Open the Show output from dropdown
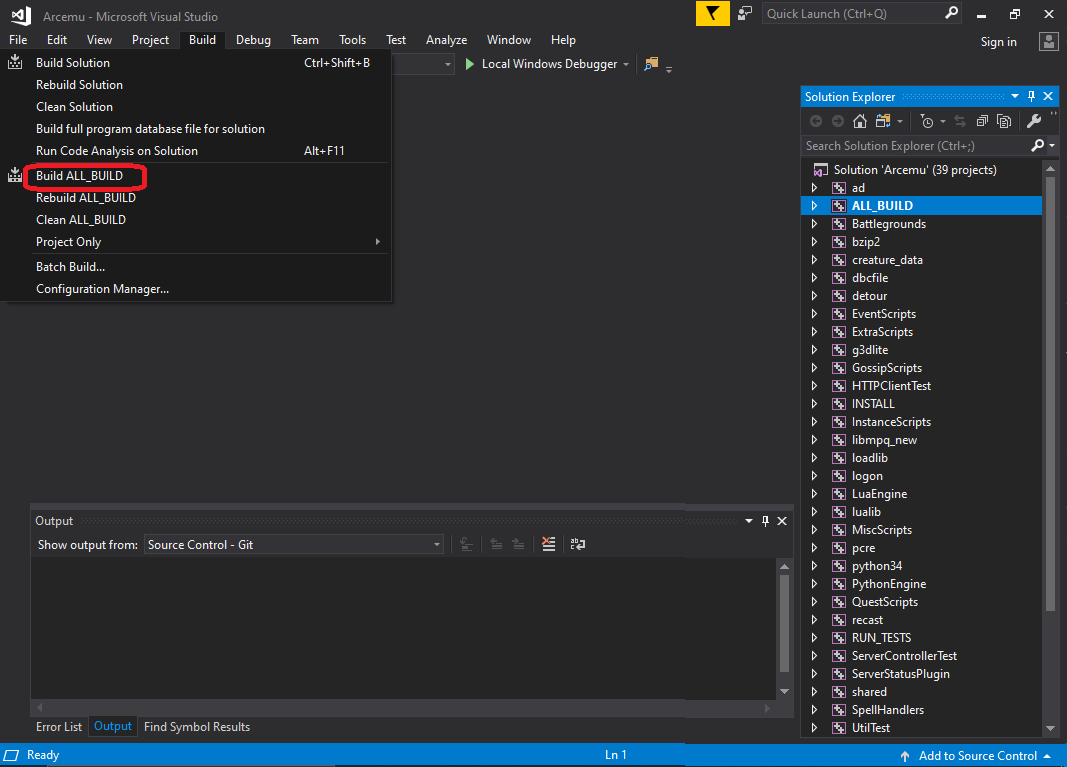The height and width of the screenshot is (767, 1067). coord(435,544)
